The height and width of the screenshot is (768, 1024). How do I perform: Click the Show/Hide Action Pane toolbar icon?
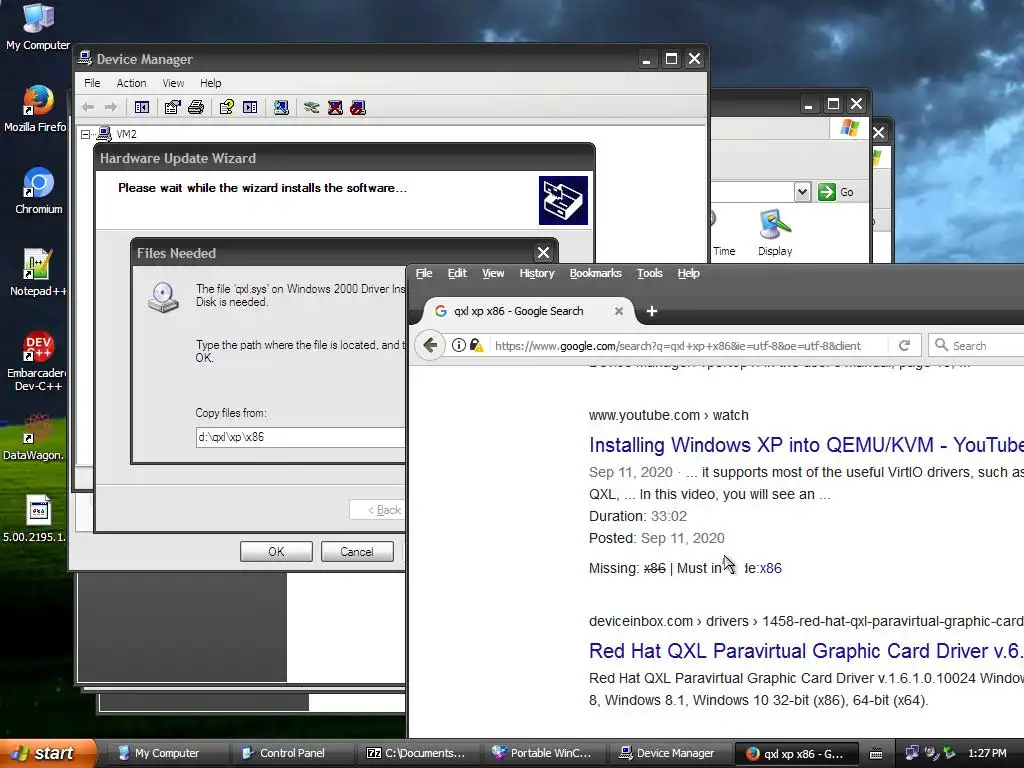(x=250, y=107)
